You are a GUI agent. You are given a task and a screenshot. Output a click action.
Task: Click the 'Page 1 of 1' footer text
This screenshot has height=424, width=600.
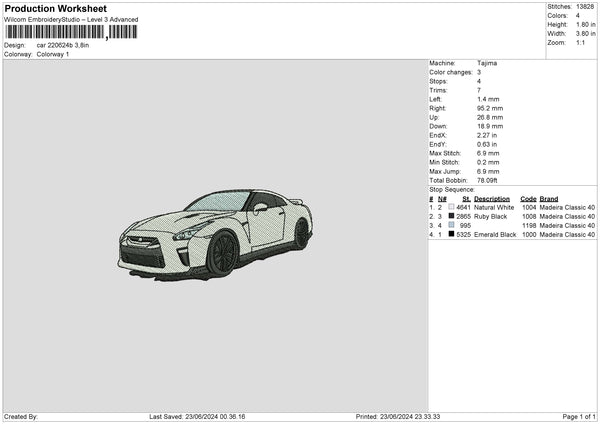point(579,417)
